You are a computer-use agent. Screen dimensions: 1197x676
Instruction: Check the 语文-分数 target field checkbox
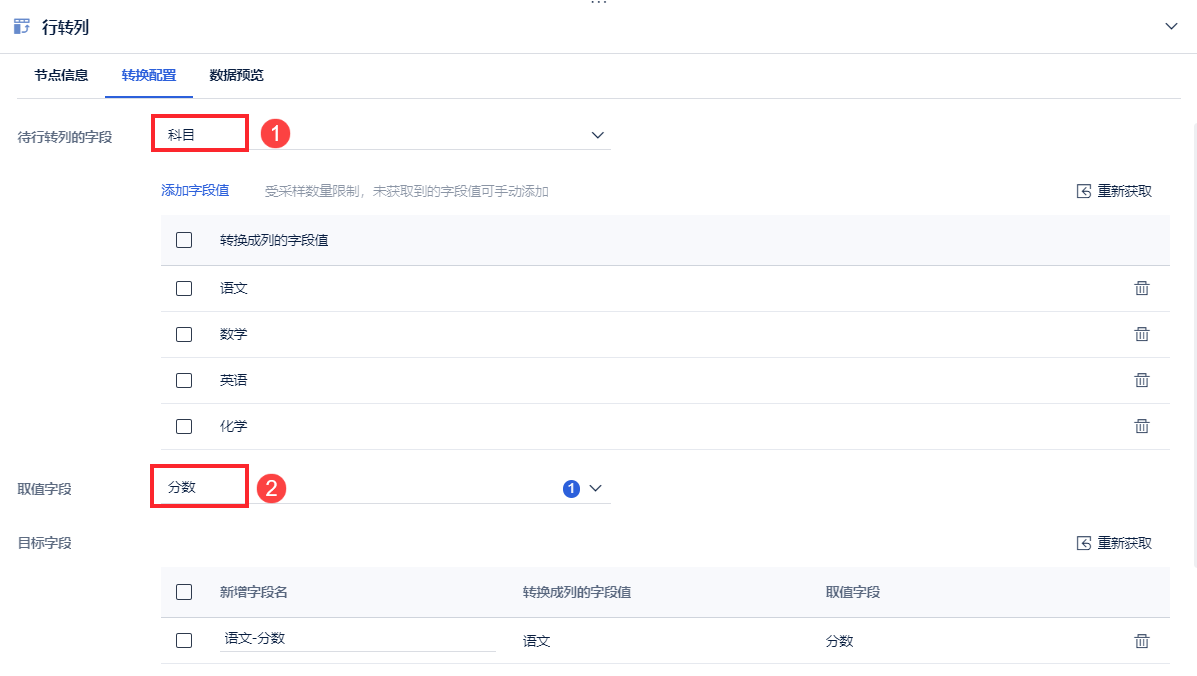(x=184, y=640)
